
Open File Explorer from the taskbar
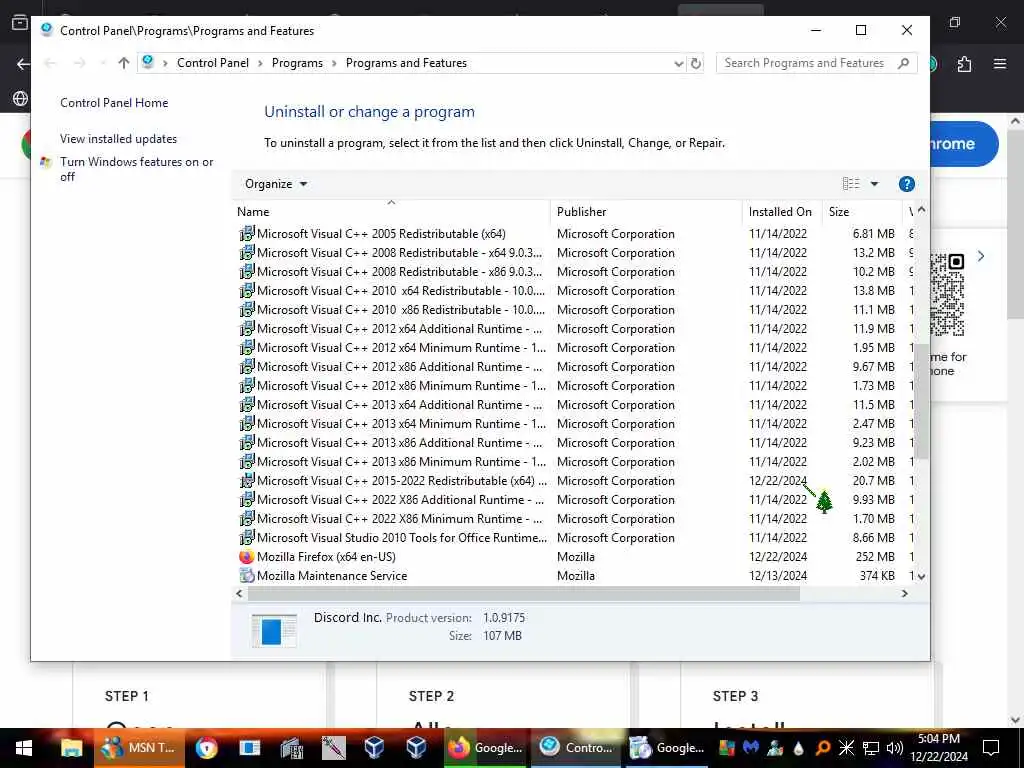click(x=71, y=748)
